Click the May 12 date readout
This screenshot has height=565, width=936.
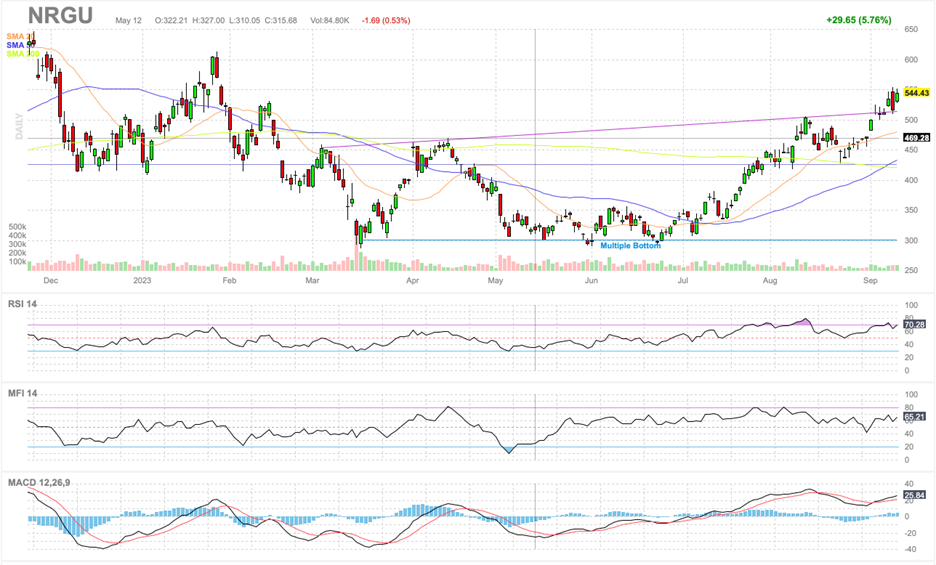point(129,20)
